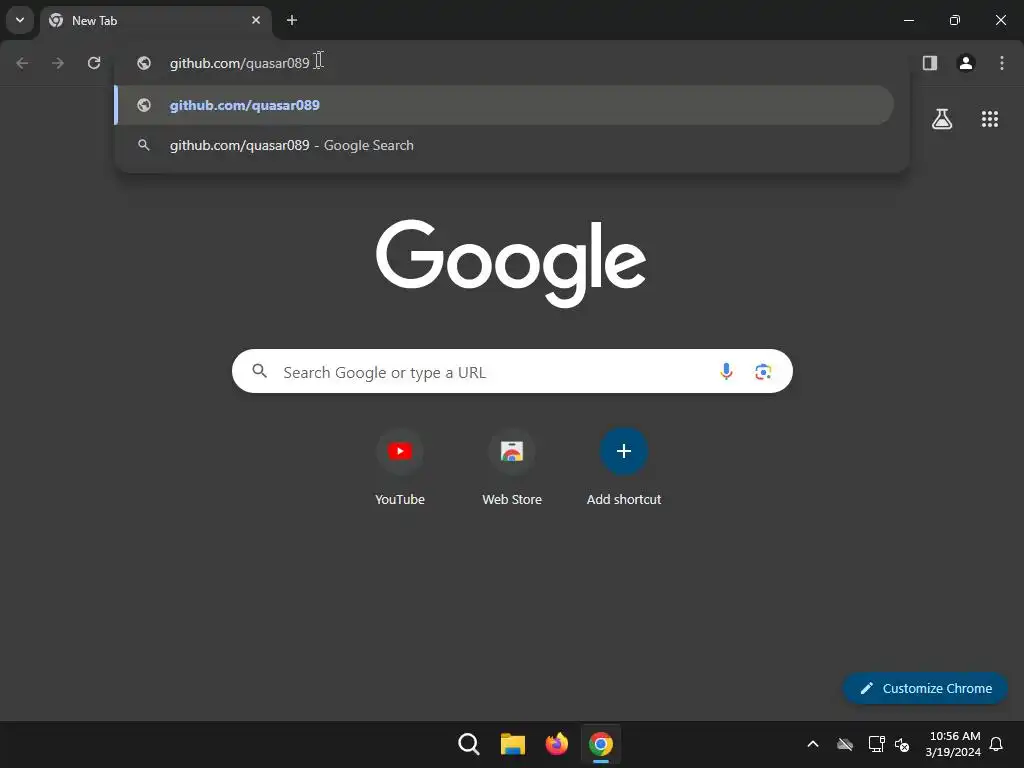
Task: Click the address bar with github.com/quasar089
Action: (x=512, y=63)
